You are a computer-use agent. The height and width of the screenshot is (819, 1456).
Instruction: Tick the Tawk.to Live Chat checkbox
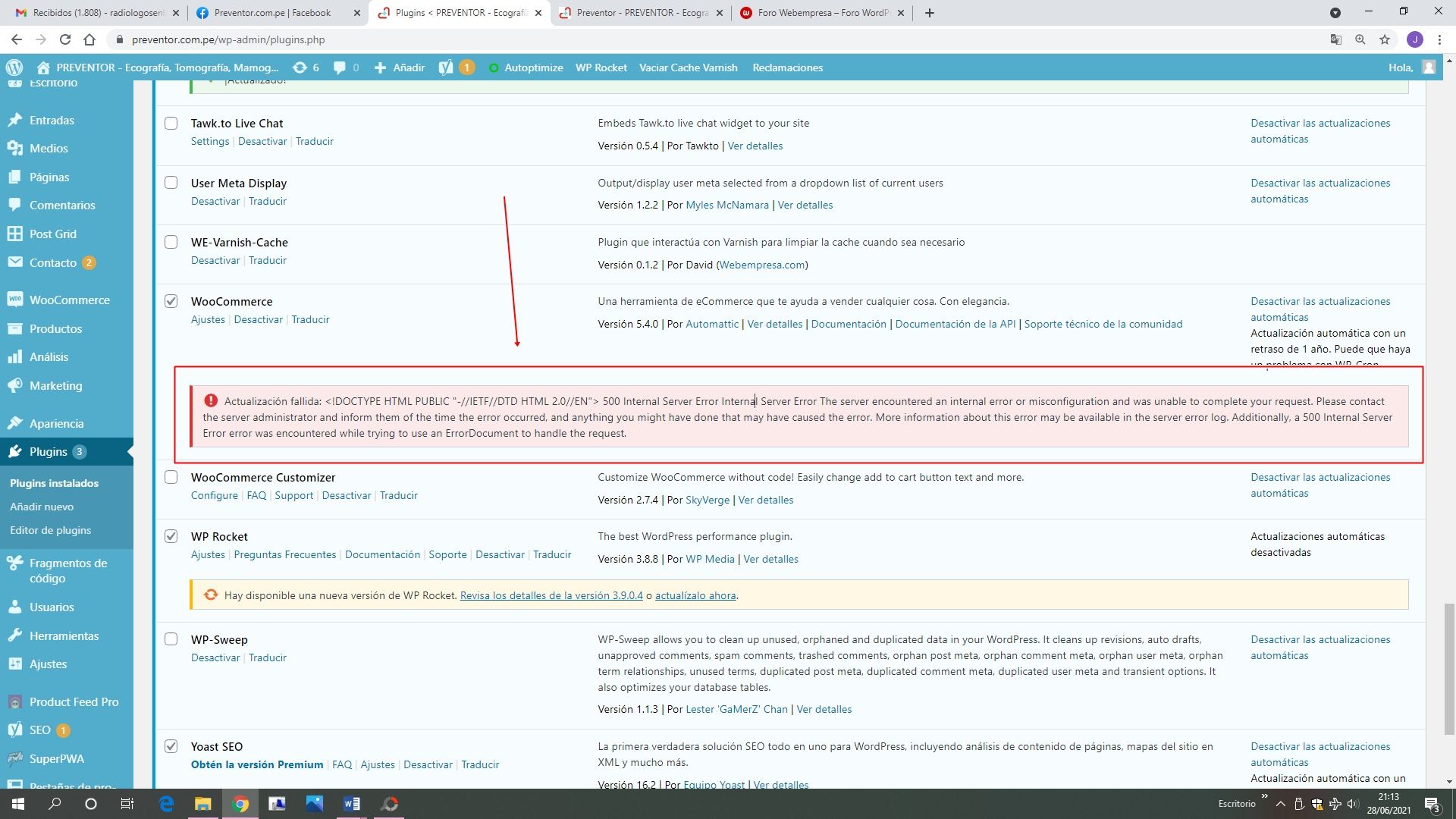pyautogui.click(x=171, y=124)
